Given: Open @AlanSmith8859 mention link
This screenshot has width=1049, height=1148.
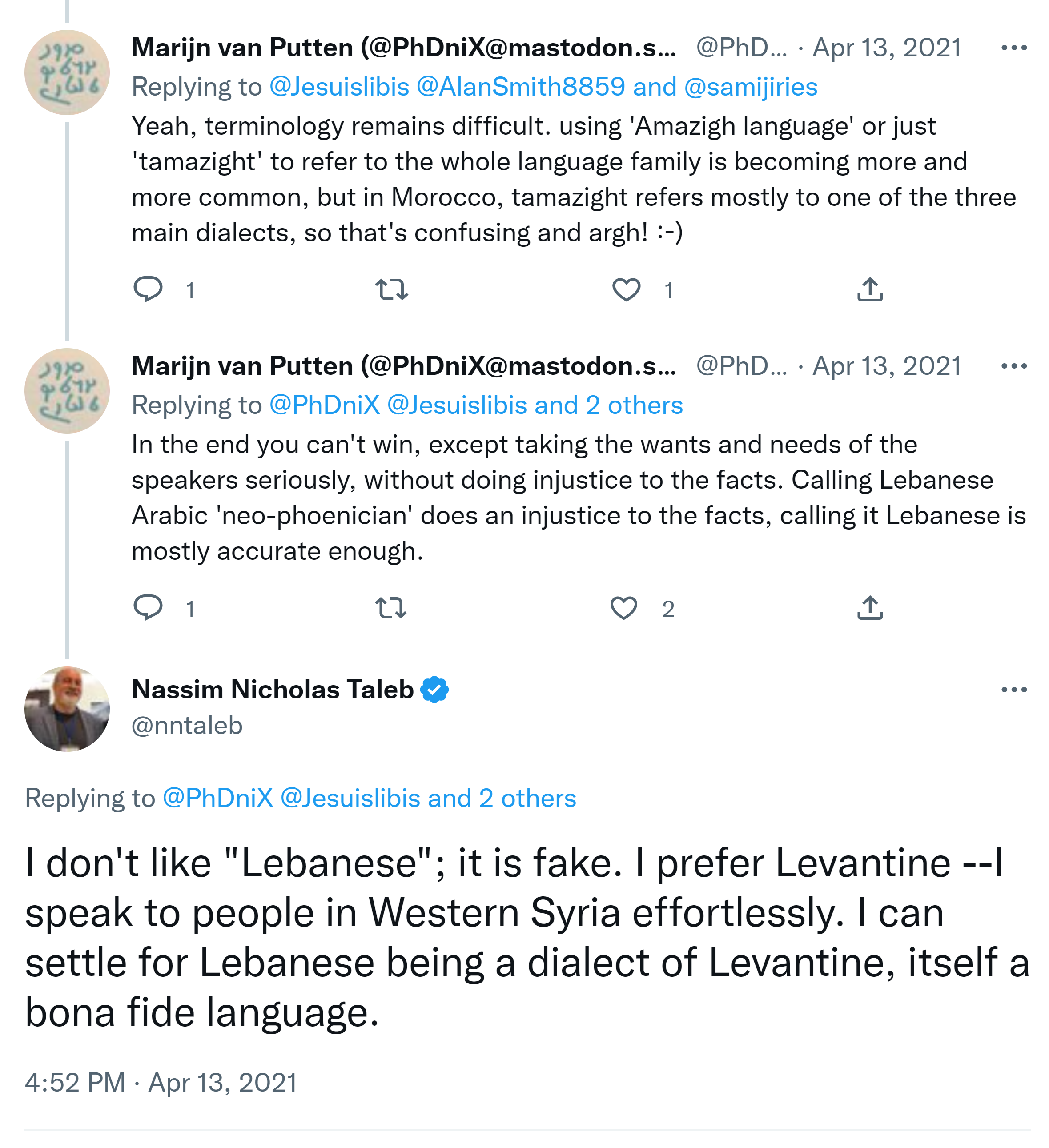Looking at the screenshot, I should (521, 87).
